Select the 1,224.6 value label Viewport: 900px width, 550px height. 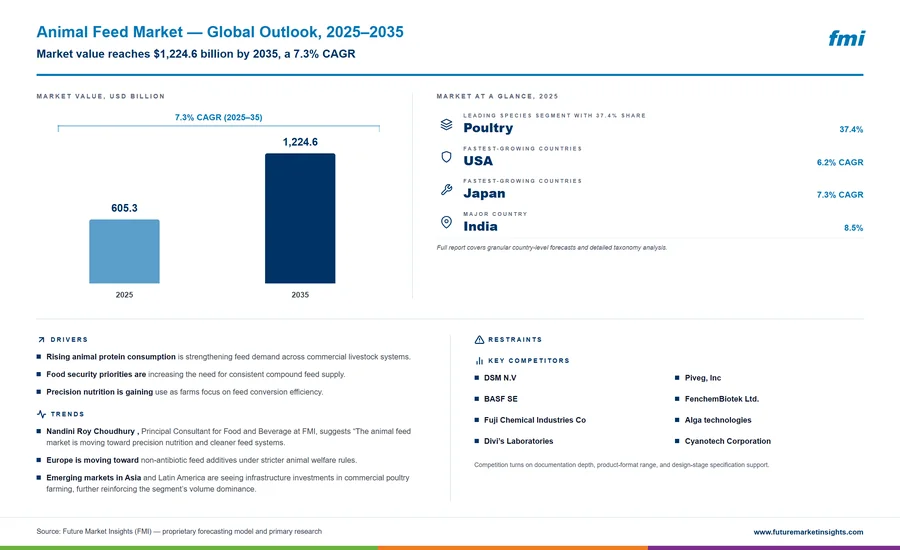coord(300,142)
